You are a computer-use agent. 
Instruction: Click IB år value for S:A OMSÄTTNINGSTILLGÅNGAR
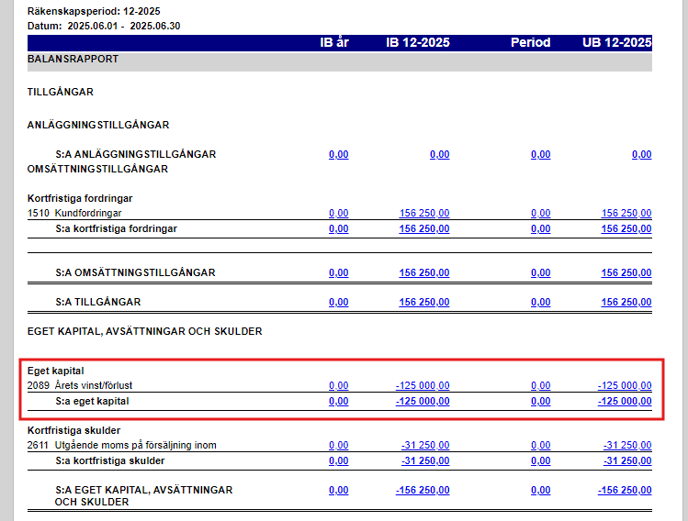338,273
